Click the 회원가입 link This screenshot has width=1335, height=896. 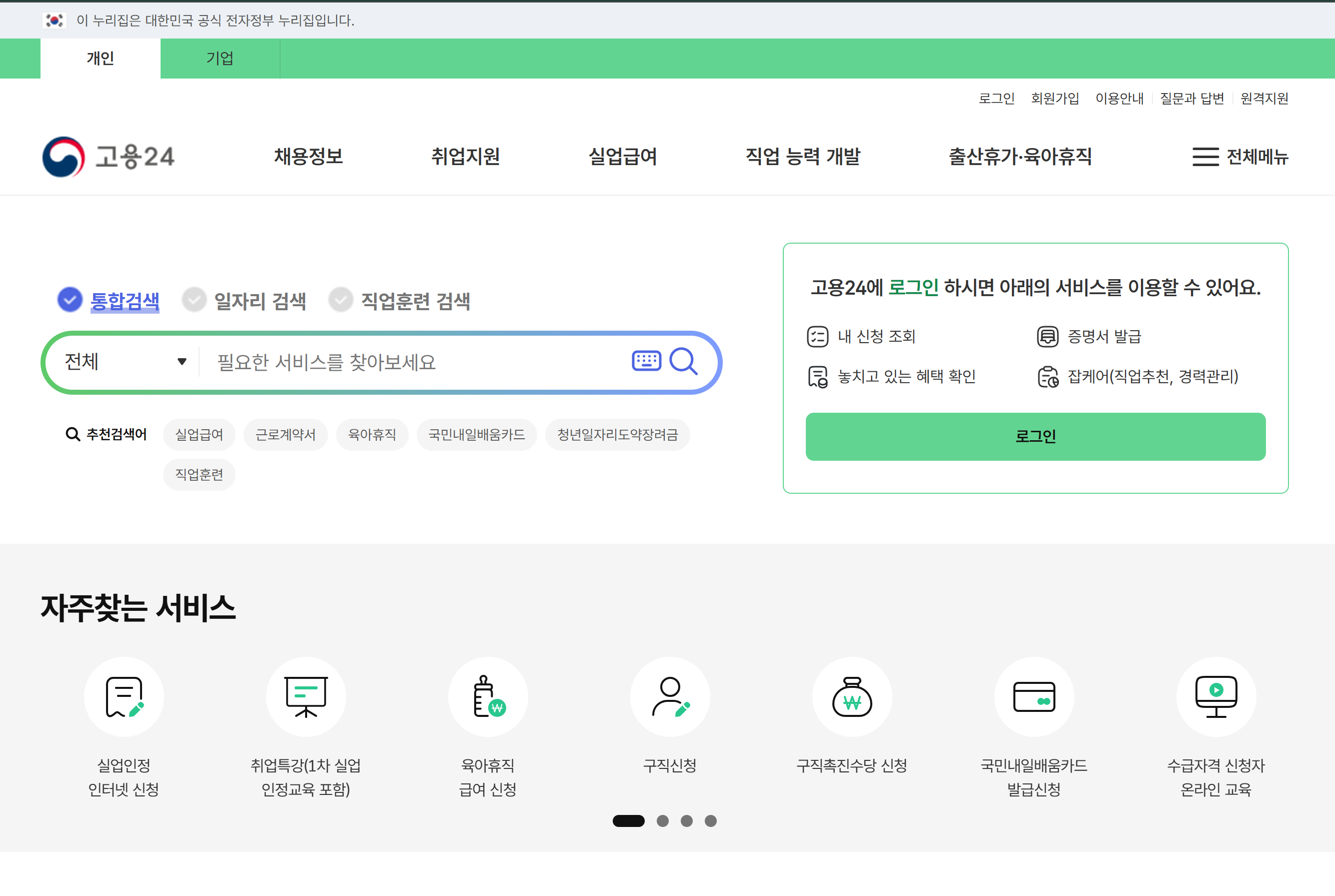[1055, 98]
